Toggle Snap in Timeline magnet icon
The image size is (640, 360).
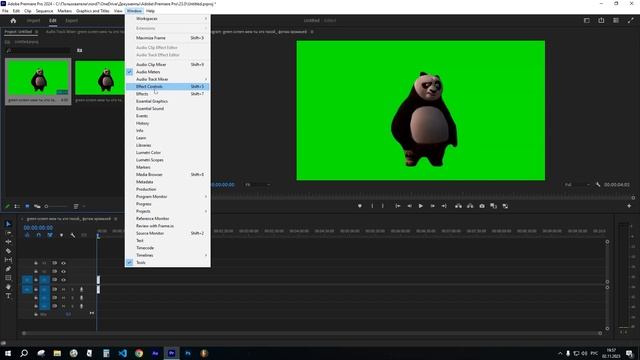pyautogui.click(x=38, y=235)
